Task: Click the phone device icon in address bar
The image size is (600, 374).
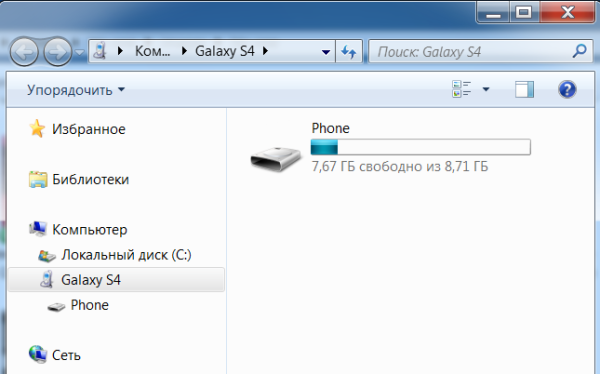Action: click(x=100, y=51)
